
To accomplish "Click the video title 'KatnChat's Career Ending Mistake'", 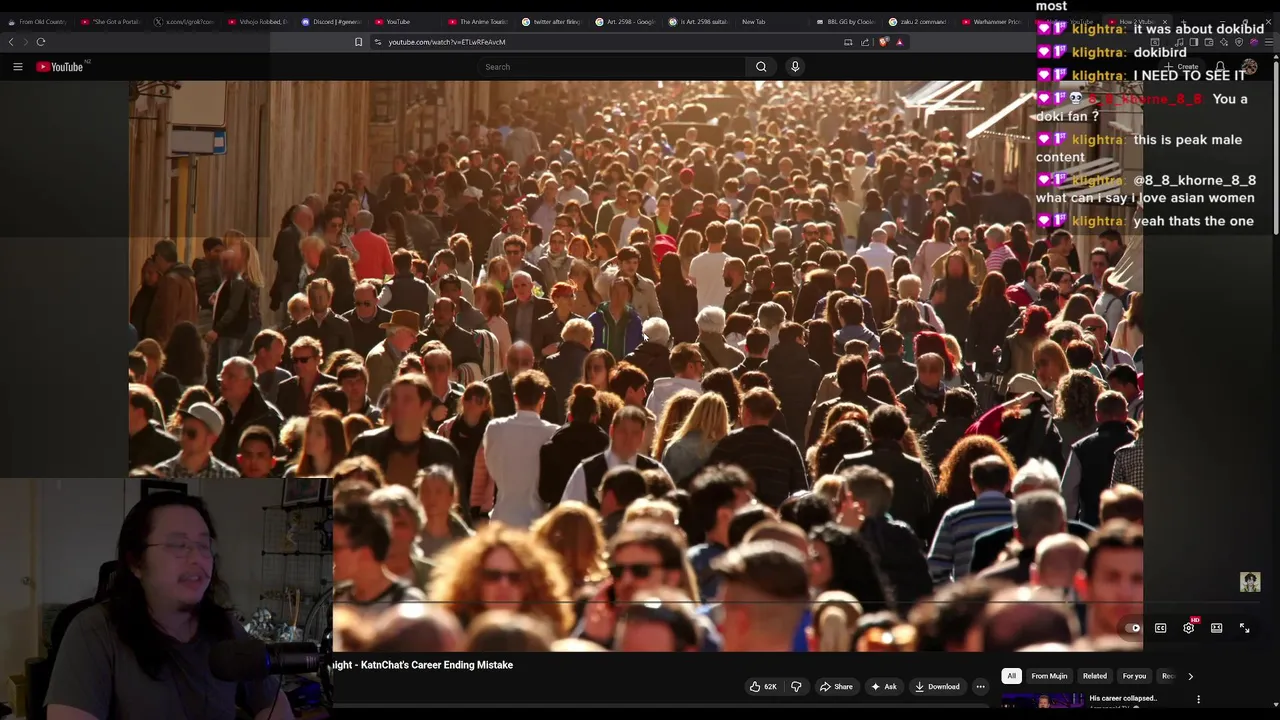I will [x=421, y=665].
